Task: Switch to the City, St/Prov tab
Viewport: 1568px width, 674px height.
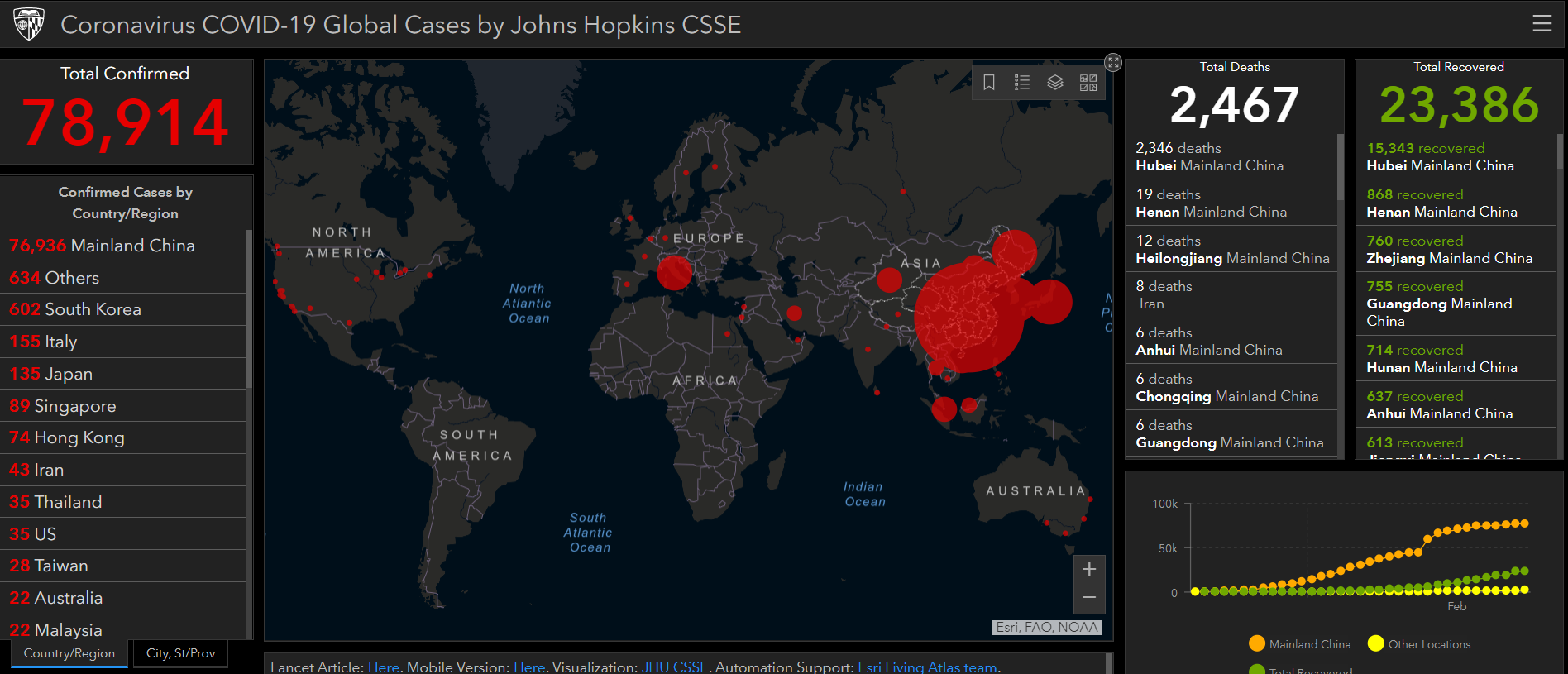Action: tap(180, 653)
